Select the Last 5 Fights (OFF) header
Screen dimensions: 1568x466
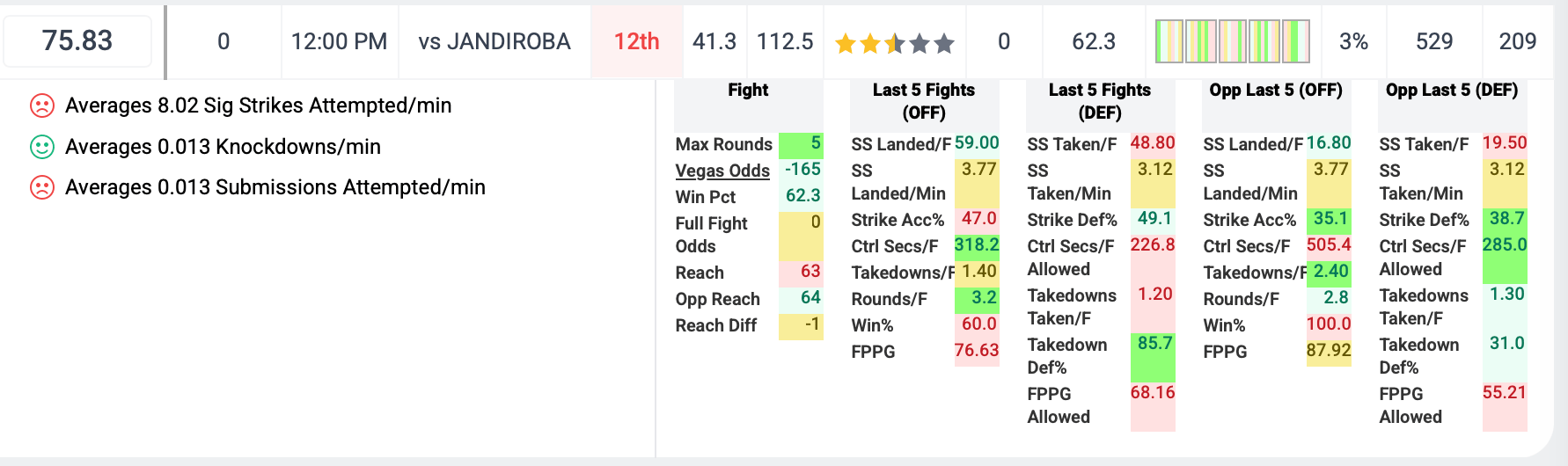[x=924, y=101]
